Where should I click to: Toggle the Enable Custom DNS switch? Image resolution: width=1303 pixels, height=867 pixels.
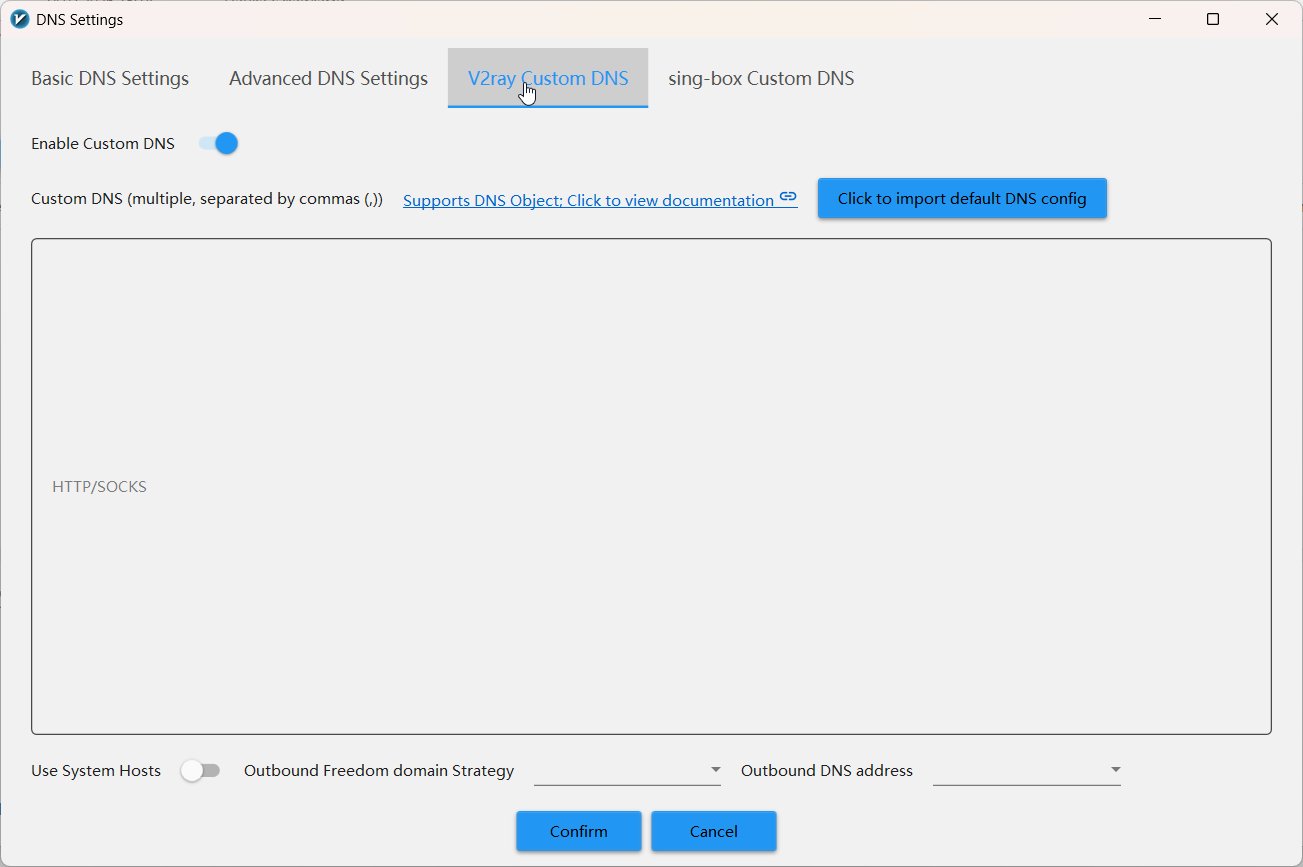219,143
